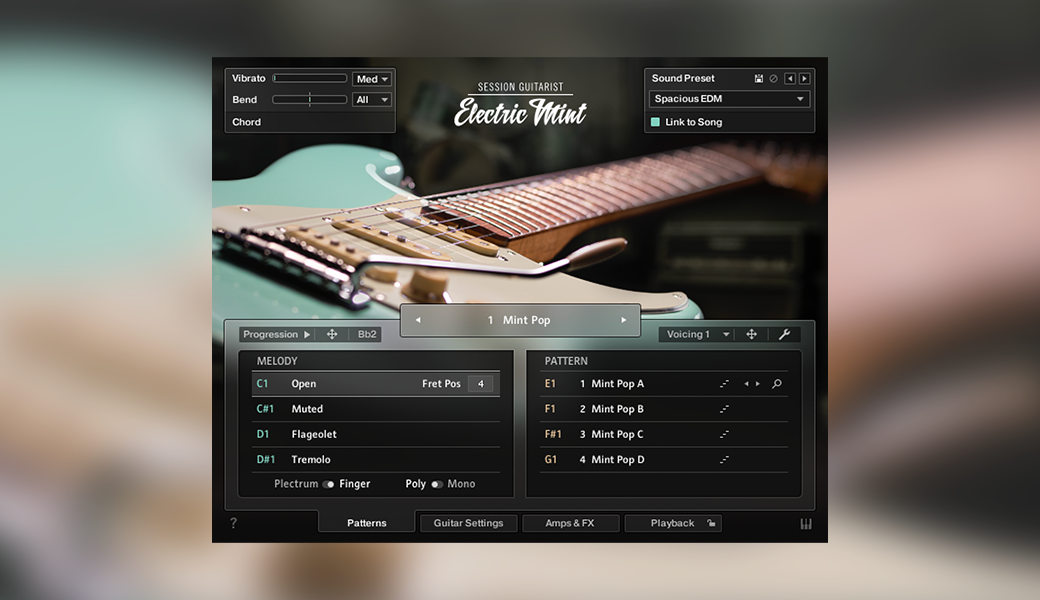This screenshot has width=1040, height=600.
Task: Click move icon next to Voicing 1
Action: [751, 335]
